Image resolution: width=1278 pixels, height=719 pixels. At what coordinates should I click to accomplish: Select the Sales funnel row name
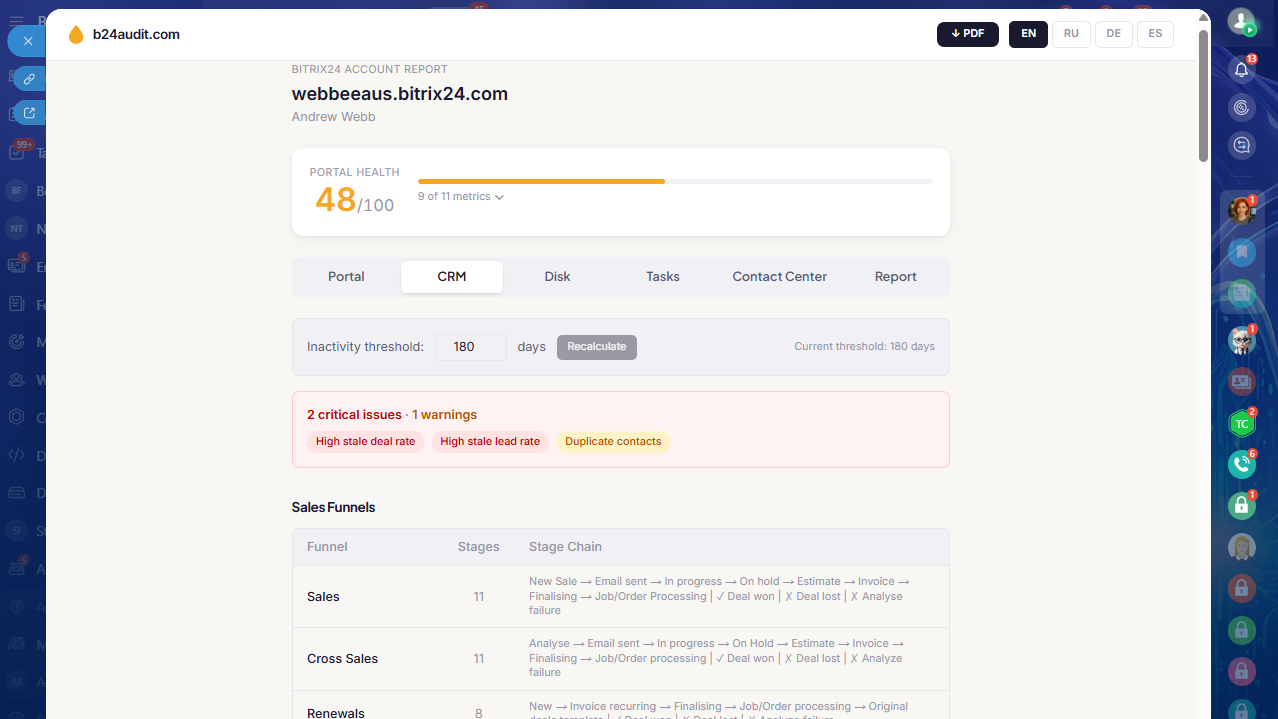click(323, 597)
